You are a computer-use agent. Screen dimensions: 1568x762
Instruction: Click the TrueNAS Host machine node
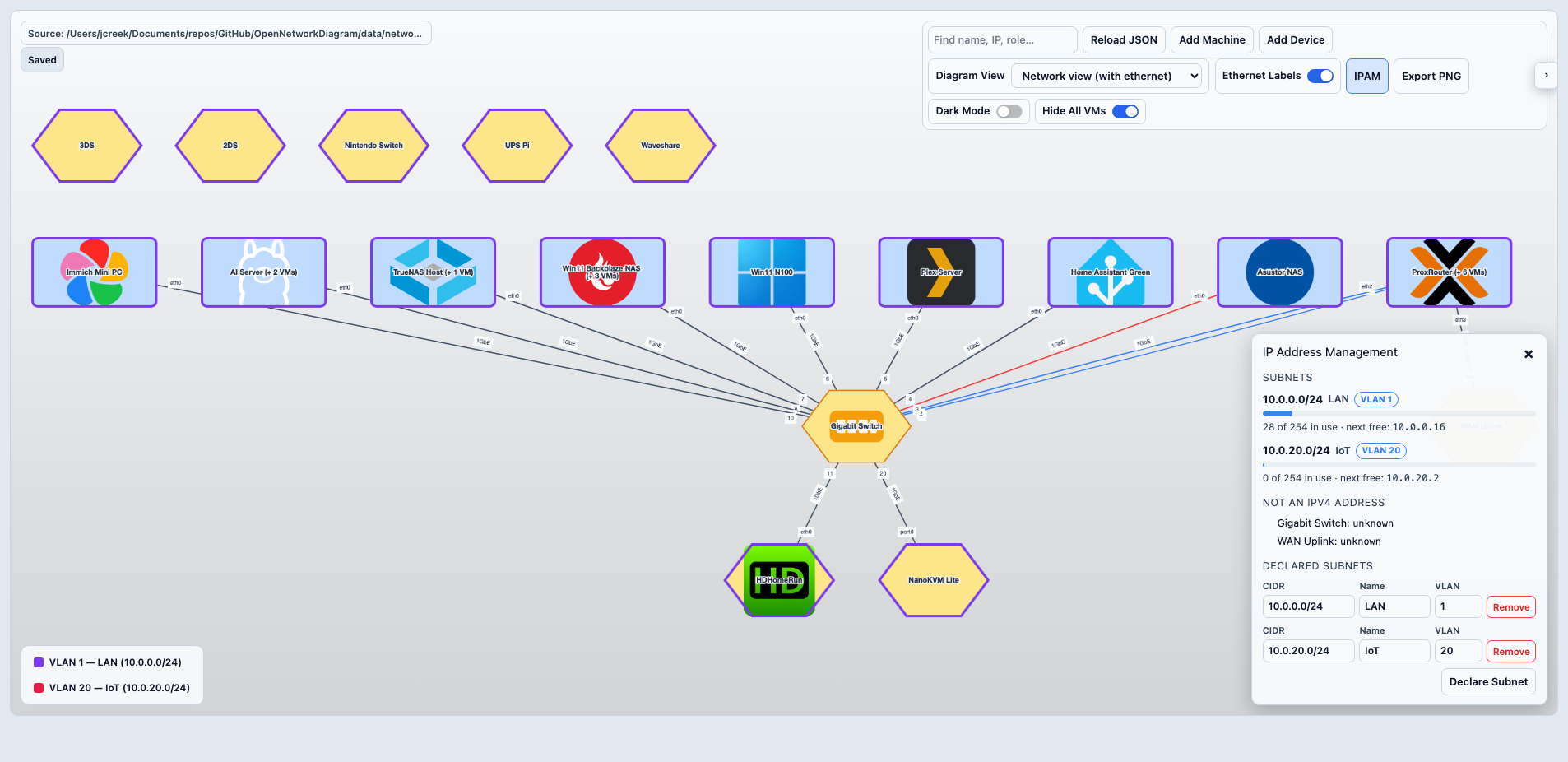(434, 272)
